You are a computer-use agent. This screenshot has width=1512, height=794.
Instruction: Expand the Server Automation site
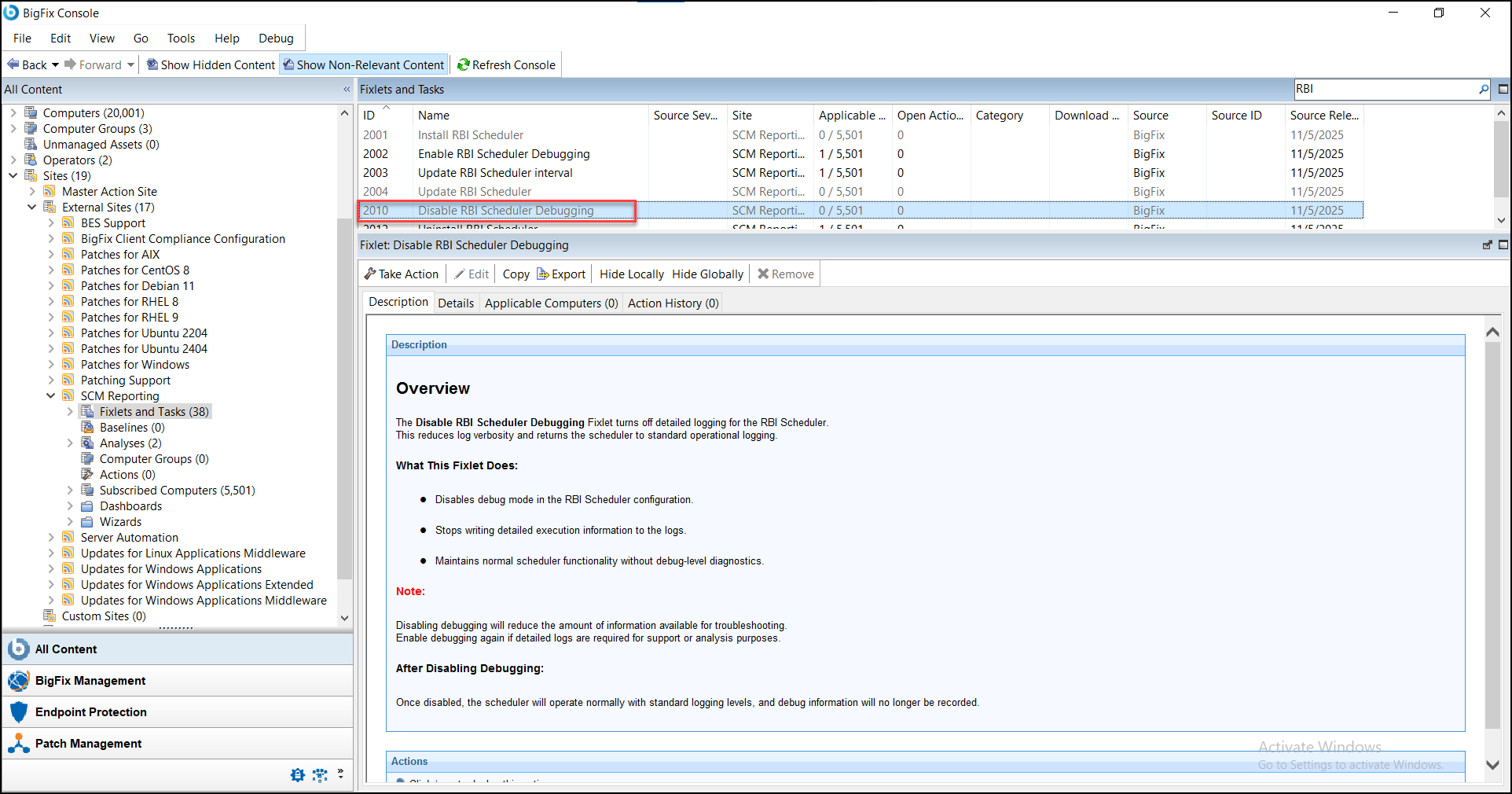[52, 537]
